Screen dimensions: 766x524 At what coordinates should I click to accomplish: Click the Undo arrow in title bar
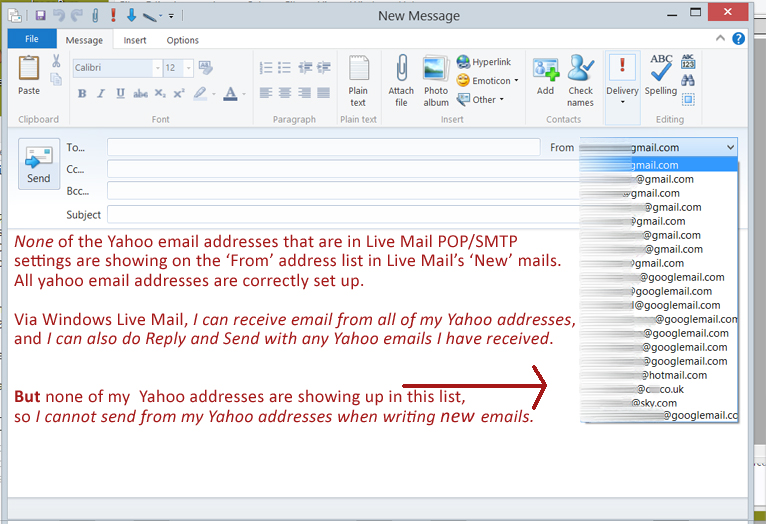[x=59, y=15]
